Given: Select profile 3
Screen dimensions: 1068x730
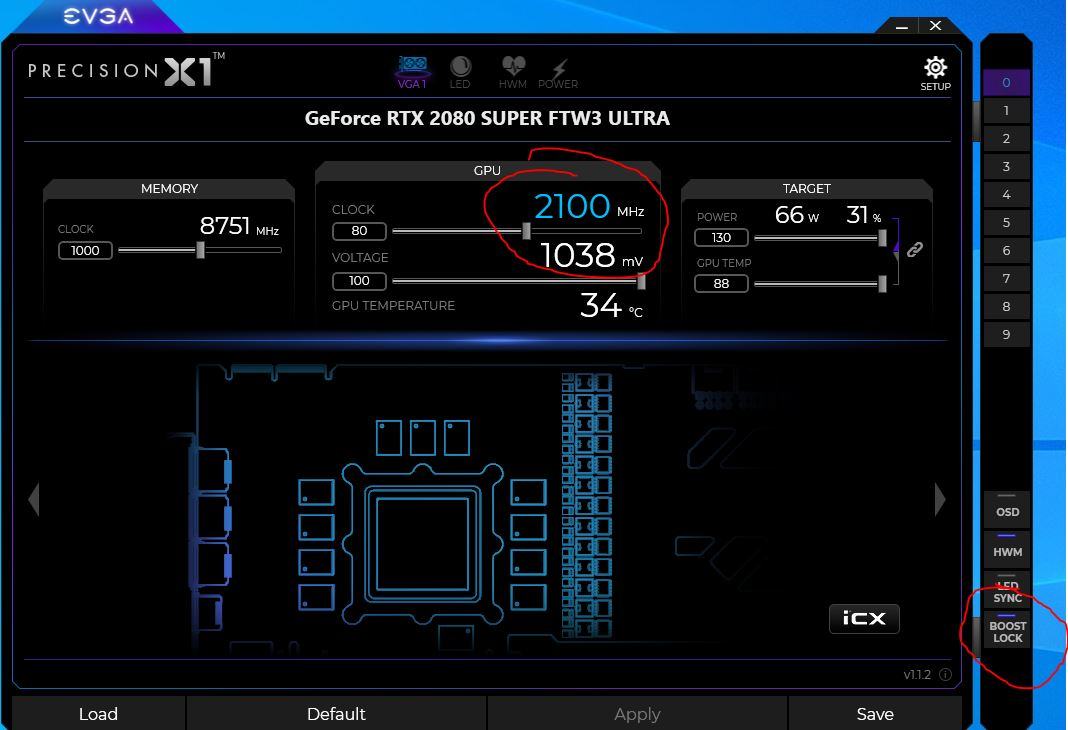Looking at the screenshot, I should (x=1006, y=166).
